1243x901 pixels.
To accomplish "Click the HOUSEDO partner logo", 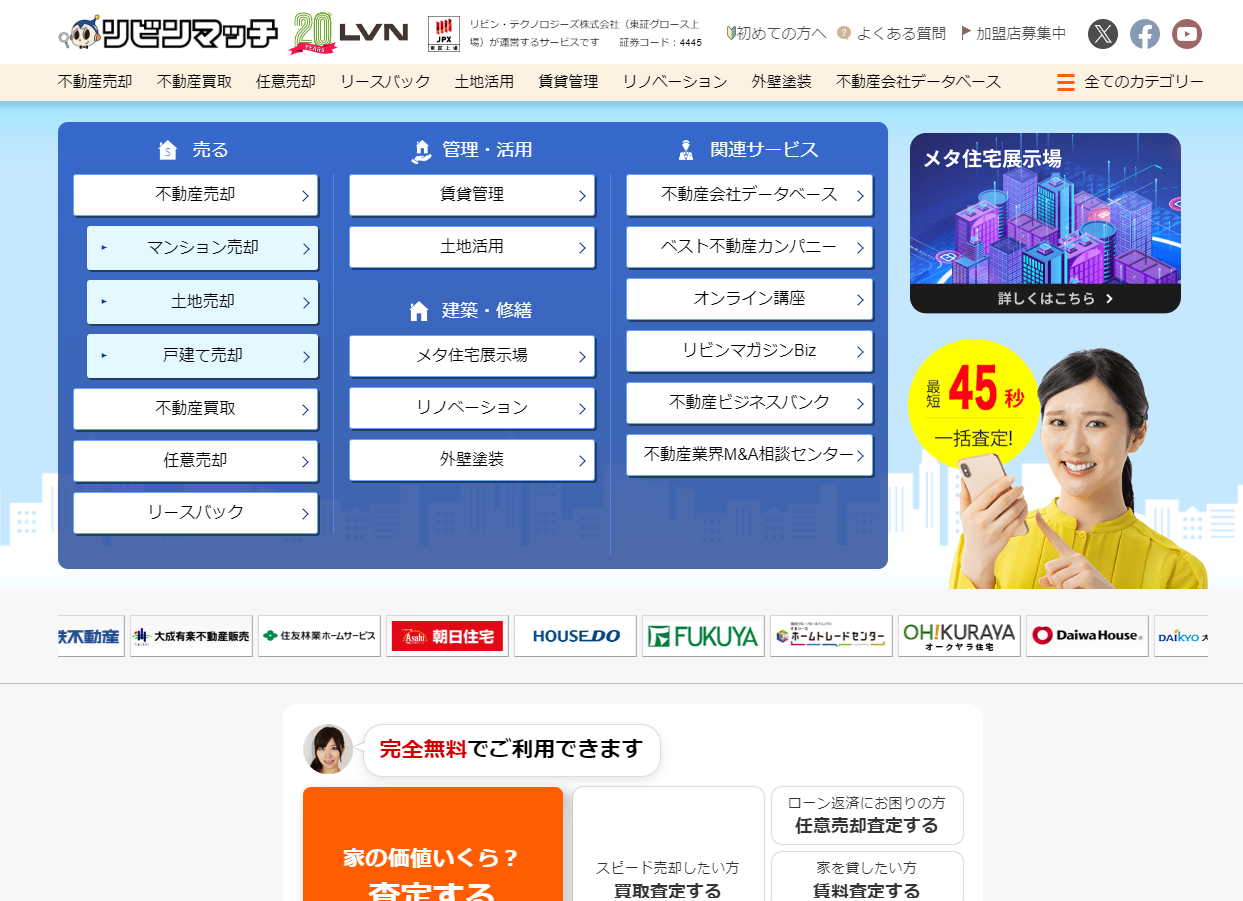I will 575,636.
